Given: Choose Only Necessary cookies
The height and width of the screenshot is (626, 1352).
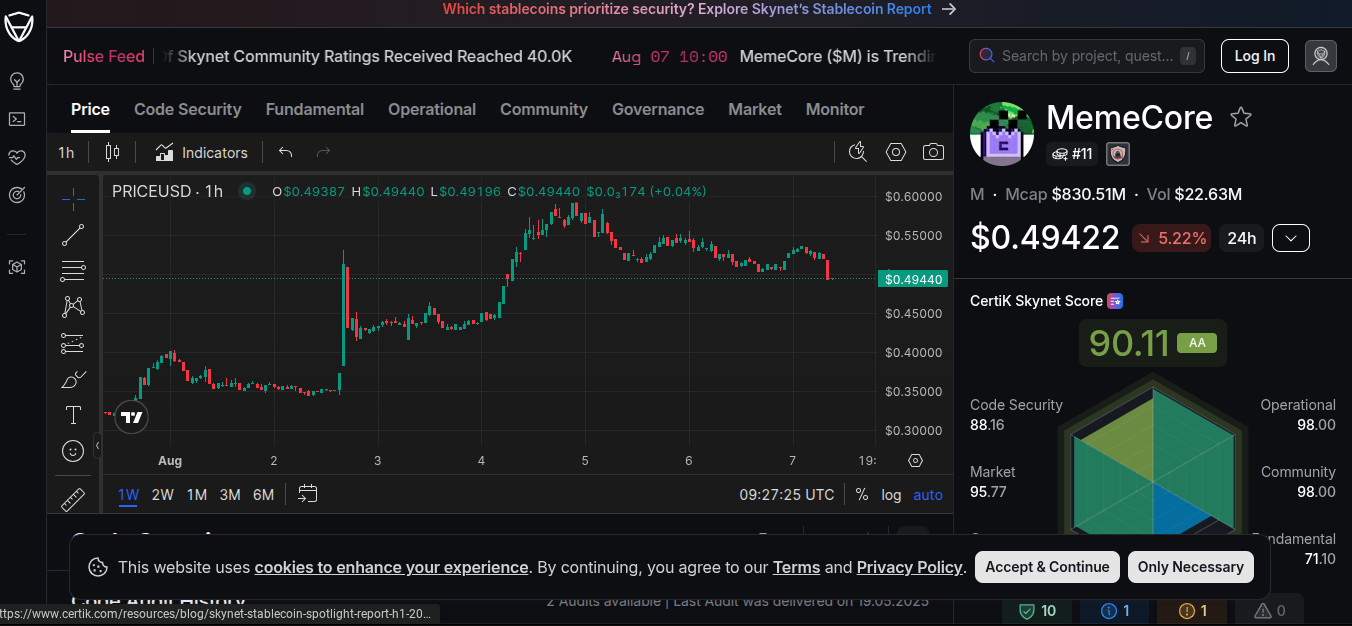Looking at the screenshot, I should tap(1190, 567).
